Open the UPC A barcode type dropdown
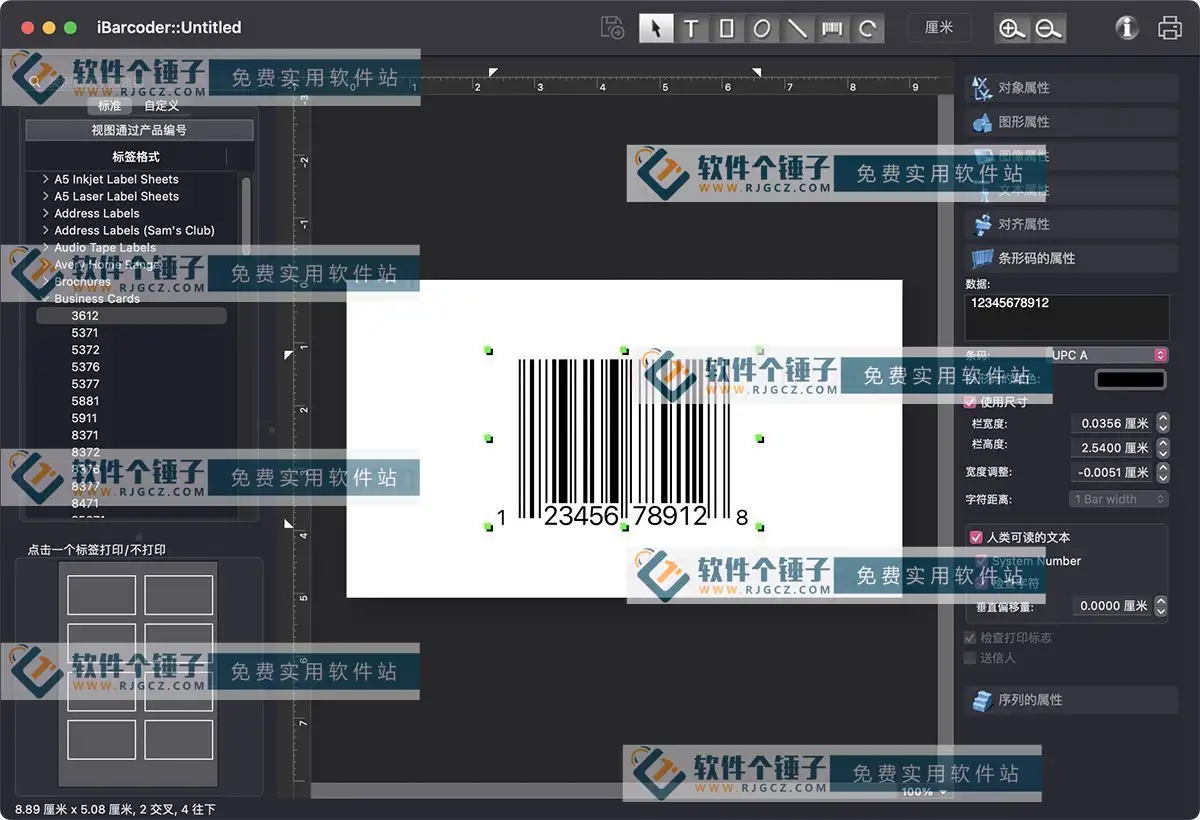Image resolution: width=1200 pixels, height=820 pixels. tap(1108, 355)
